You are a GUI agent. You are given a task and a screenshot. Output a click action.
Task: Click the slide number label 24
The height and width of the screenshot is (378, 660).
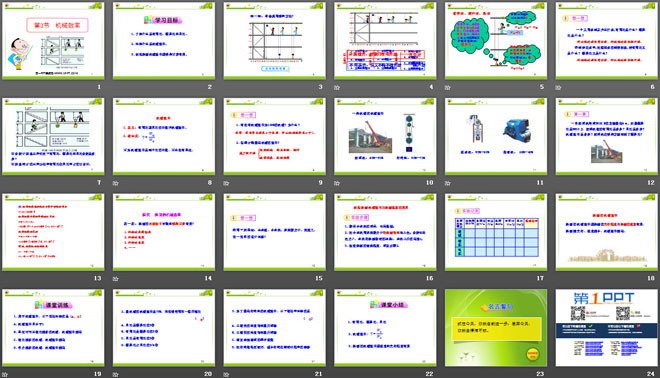(x=651, y=374)
